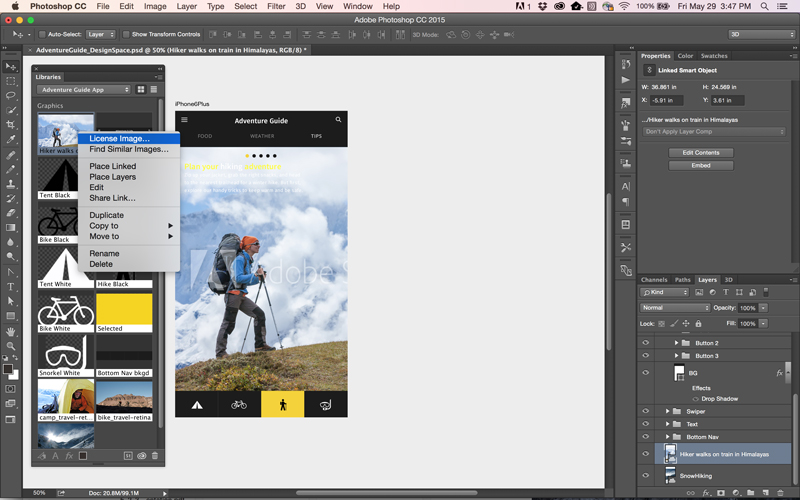Click the Edit Contents button
The height and width of the screenshot is (500, 800).
coord(700,153)
